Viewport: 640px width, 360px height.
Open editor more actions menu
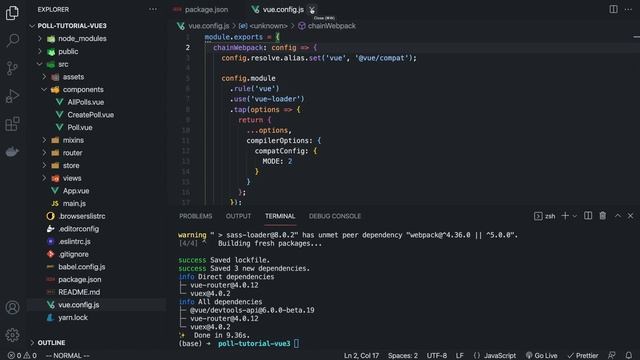coord(628,9)
